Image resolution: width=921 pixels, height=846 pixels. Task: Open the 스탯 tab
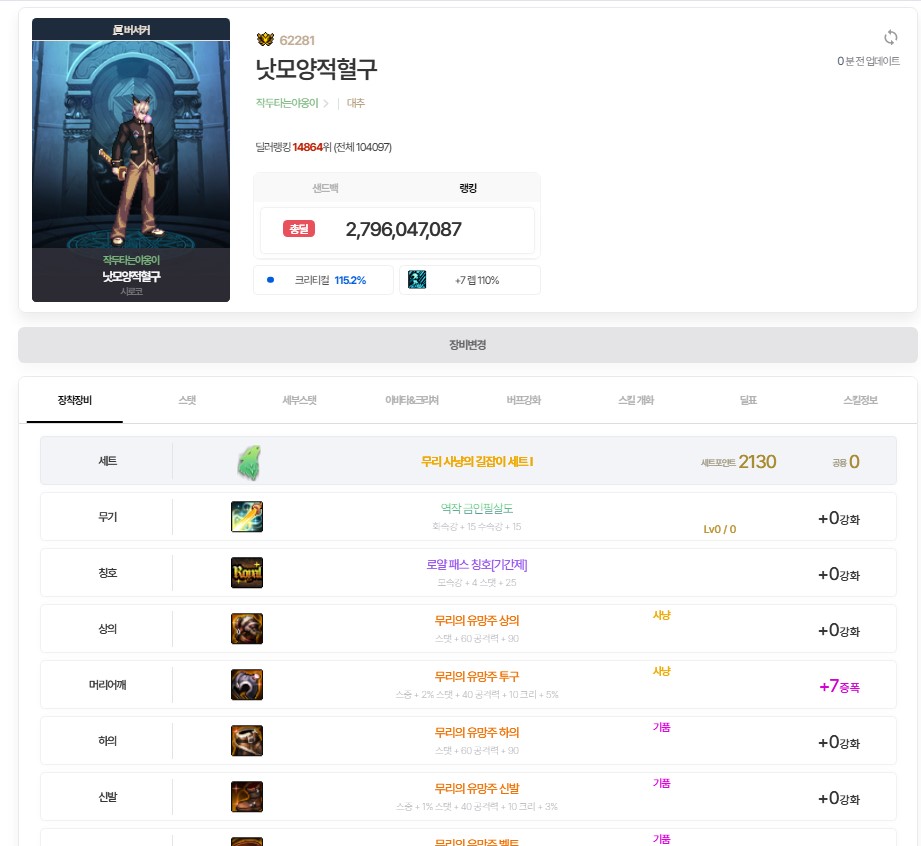coord(187,400)
